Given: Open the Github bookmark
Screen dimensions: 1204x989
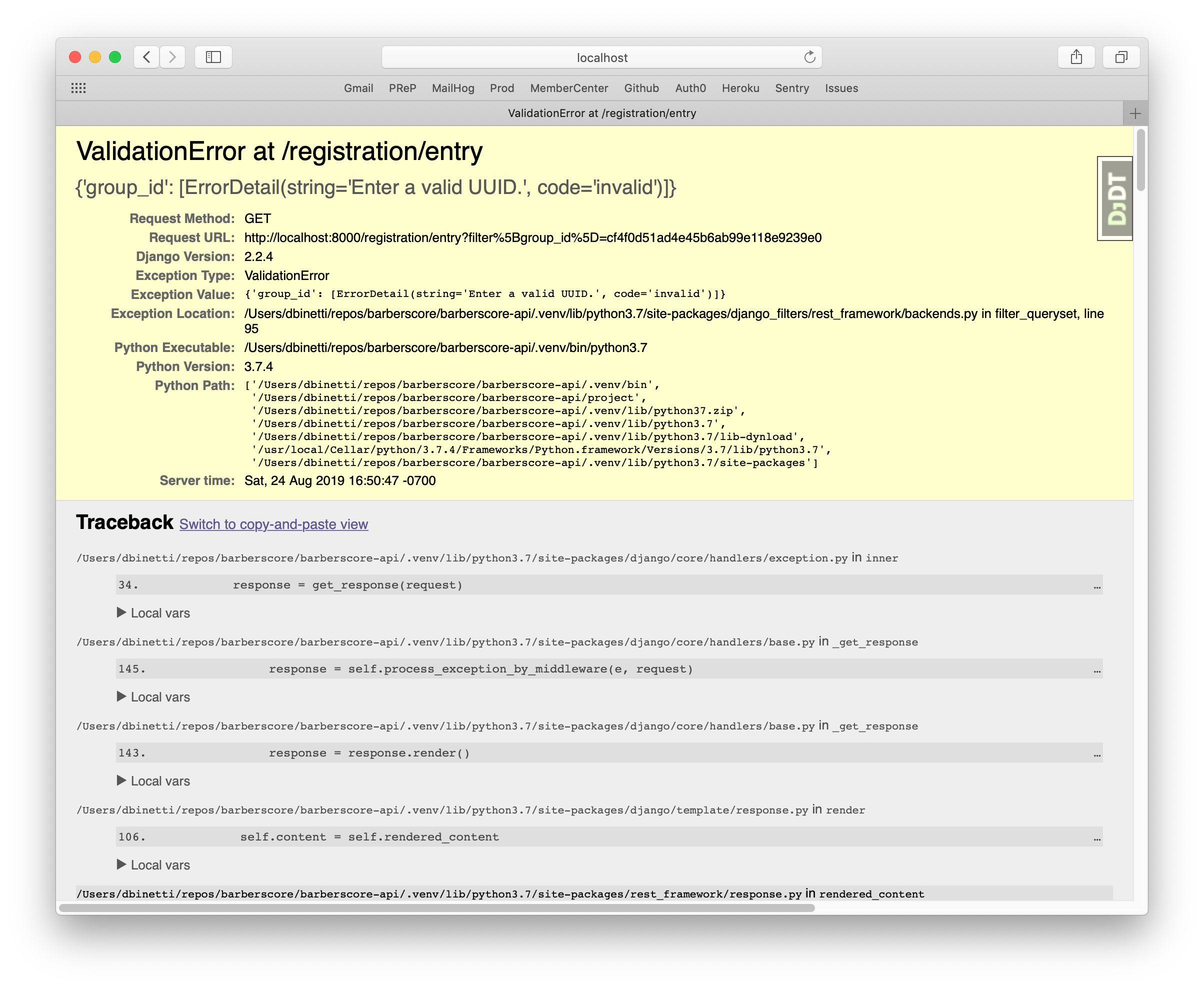Looking at the screenshot, I should (641, 88).
